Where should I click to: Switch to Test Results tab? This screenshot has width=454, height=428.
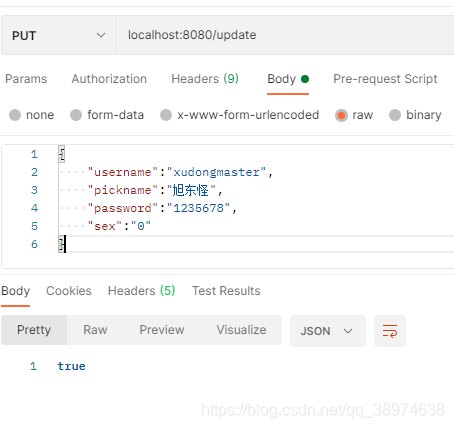(226, 291)
